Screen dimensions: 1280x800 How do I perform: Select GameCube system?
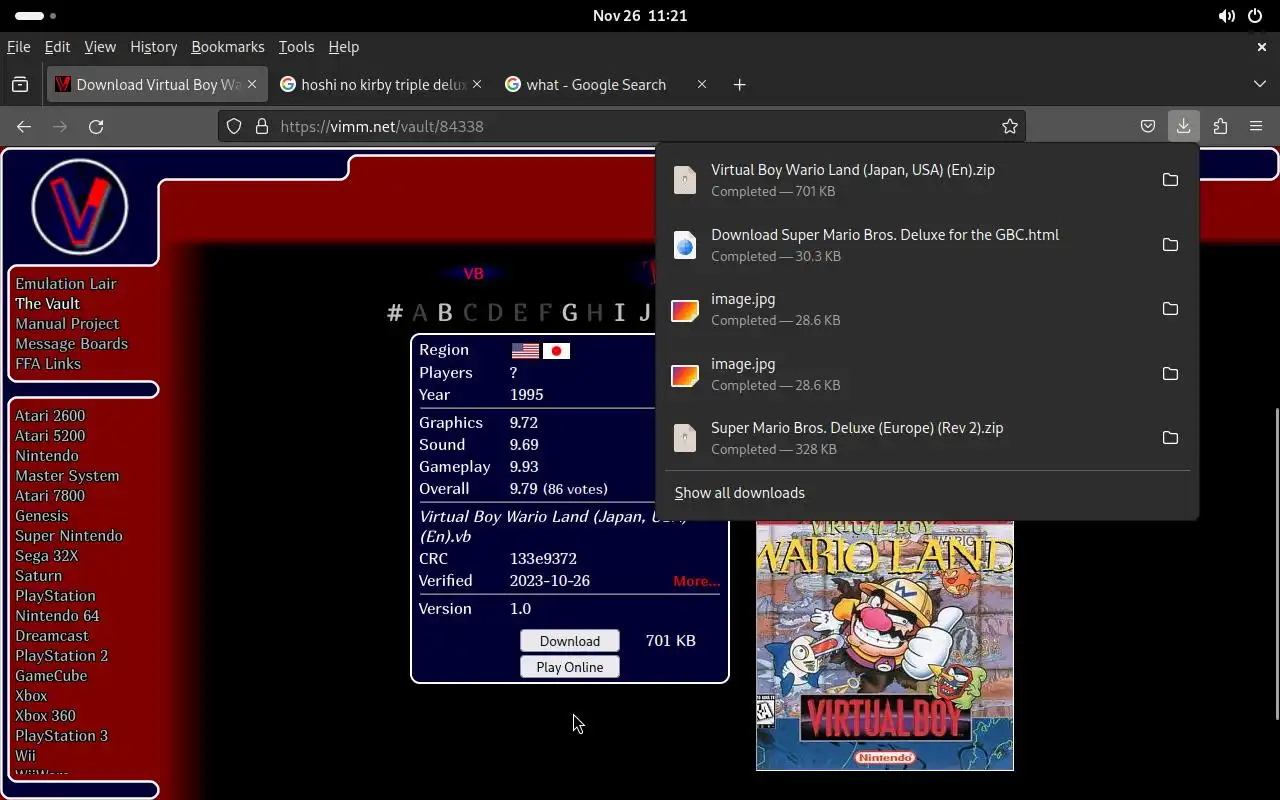pos(51,676)
